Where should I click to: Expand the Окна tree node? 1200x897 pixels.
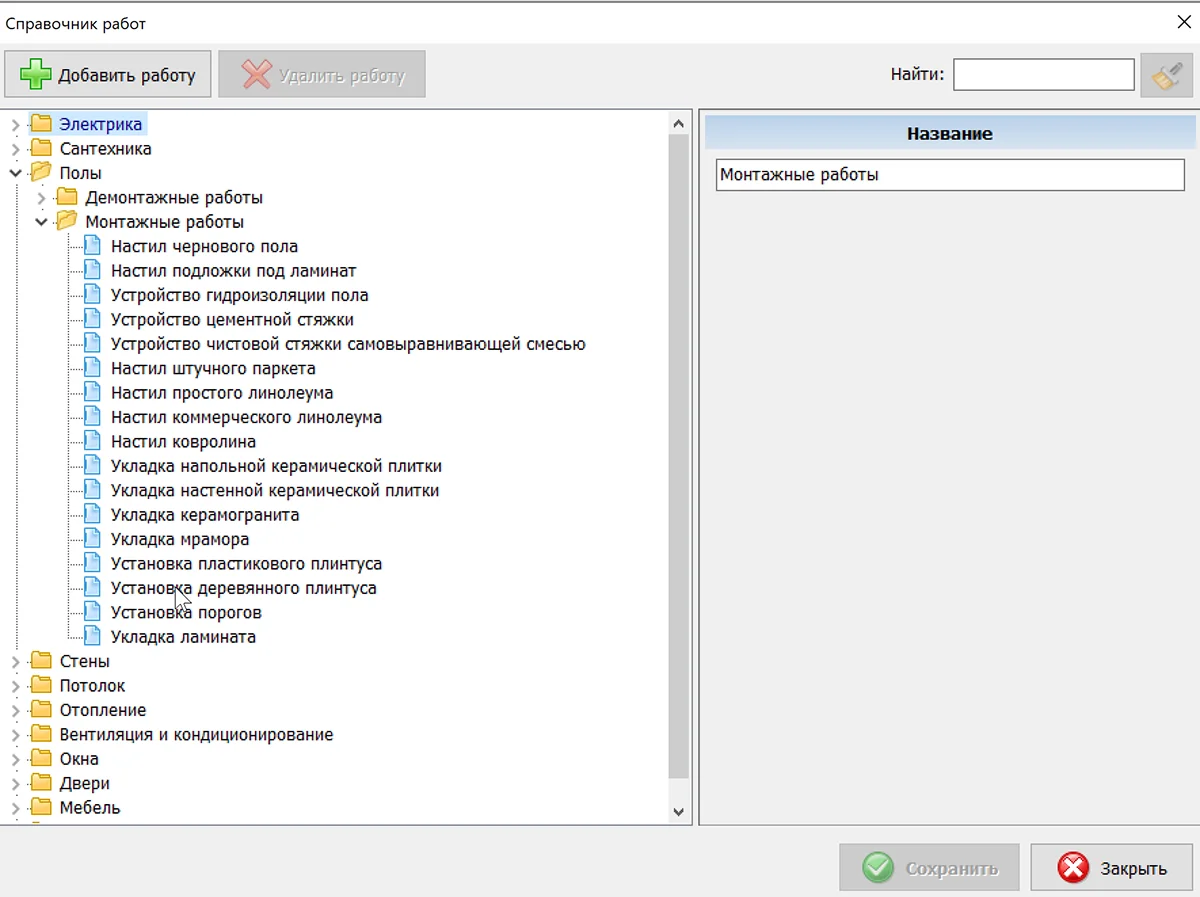click(x=15, y=759)
